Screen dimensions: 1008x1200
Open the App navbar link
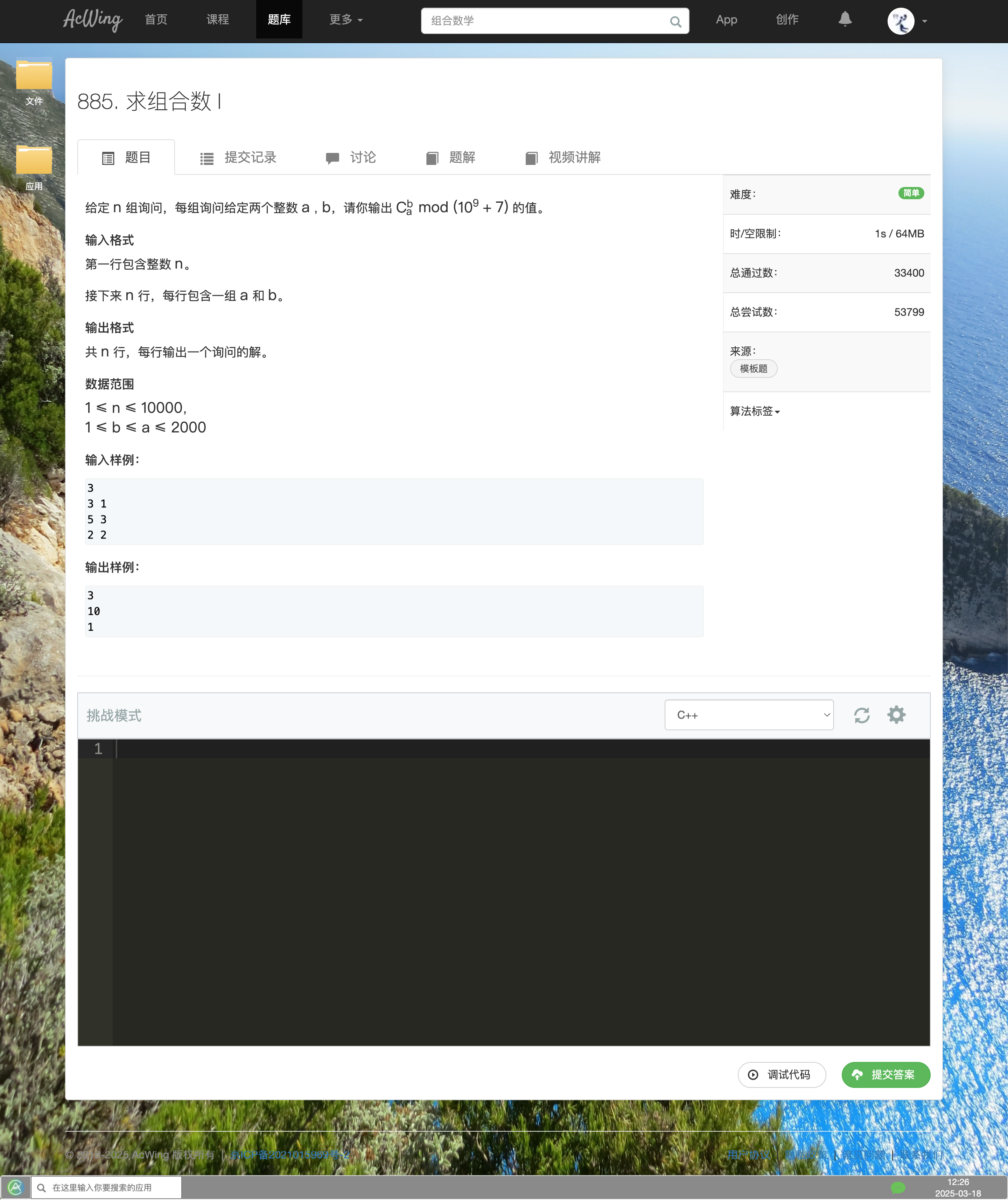click(726, 20)
